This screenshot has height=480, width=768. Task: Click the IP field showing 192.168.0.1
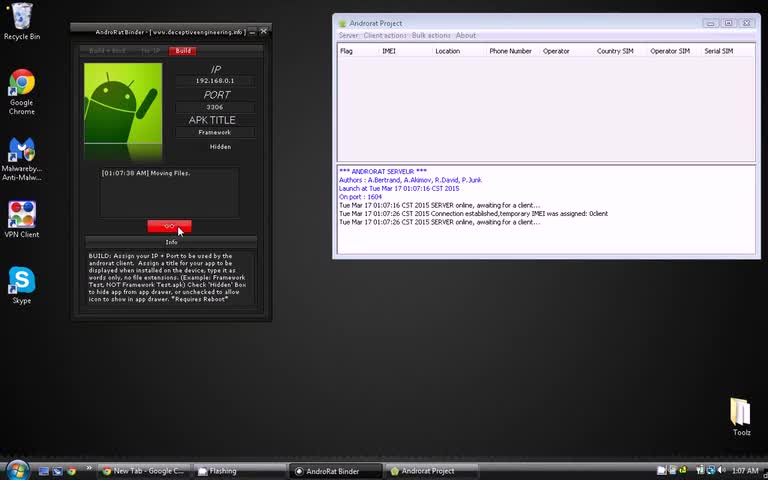215,81
